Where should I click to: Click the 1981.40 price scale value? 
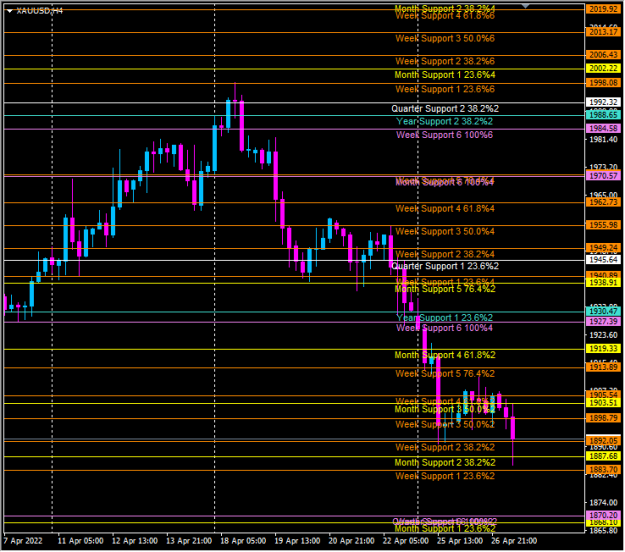603,139
